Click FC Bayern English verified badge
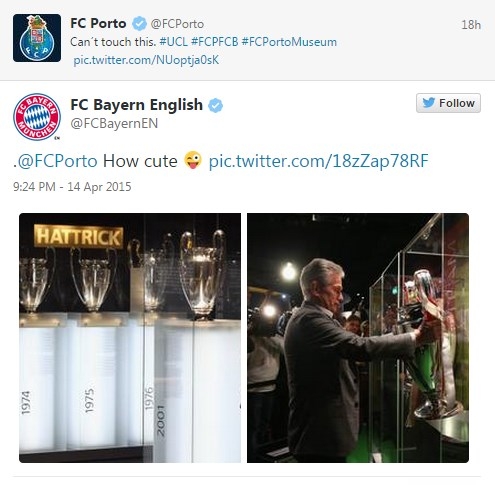This screenshot has height=485, width=495. 216,105
